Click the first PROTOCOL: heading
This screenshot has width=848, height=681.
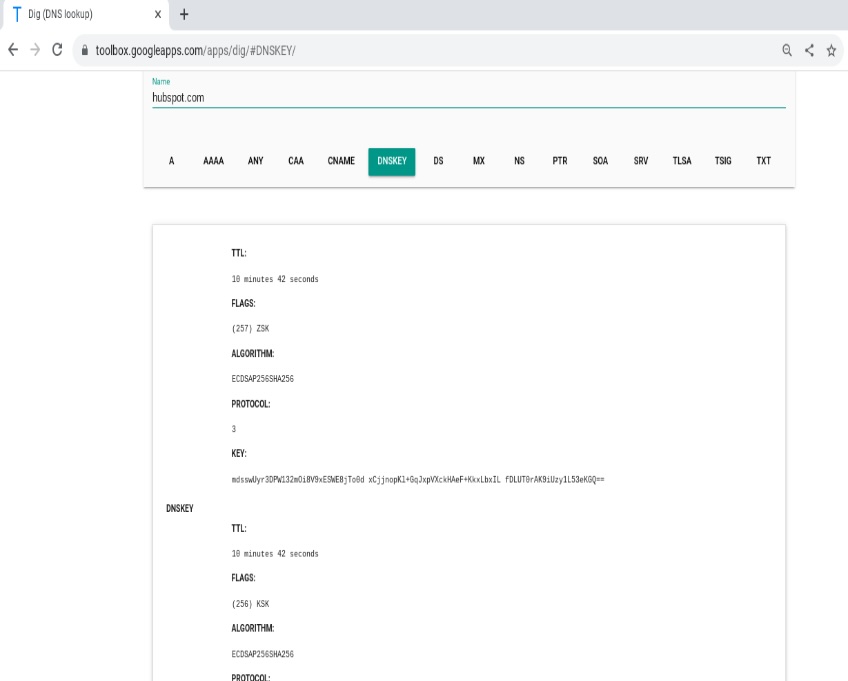[250, 404]
